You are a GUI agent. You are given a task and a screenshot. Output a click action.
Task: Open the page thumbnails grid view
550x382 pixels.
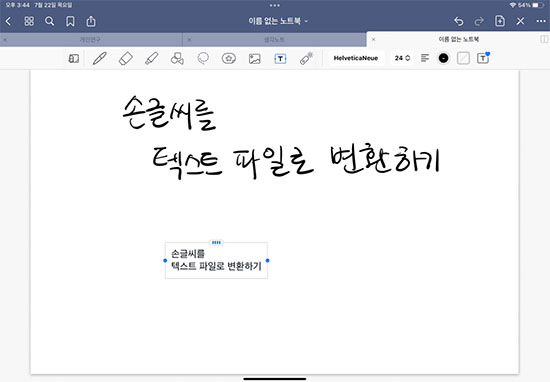click(x=29, y=21)
